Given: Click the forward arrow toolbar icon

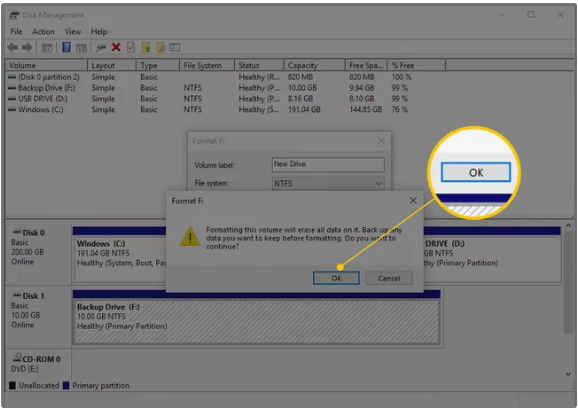Looking at the screenshot, I should 27,47.
